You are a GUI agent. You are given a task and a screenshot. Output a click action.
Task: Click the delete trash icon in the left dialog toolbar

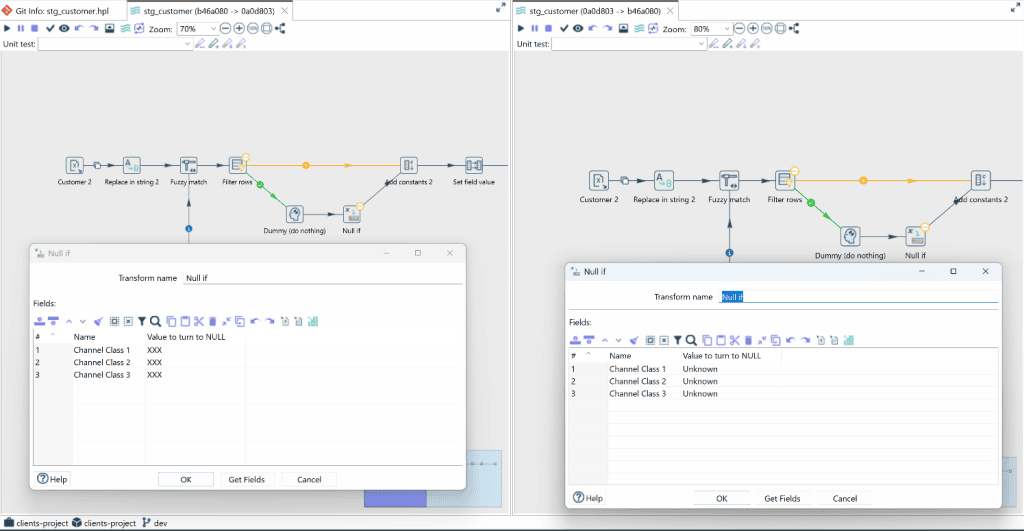point(212,321)
